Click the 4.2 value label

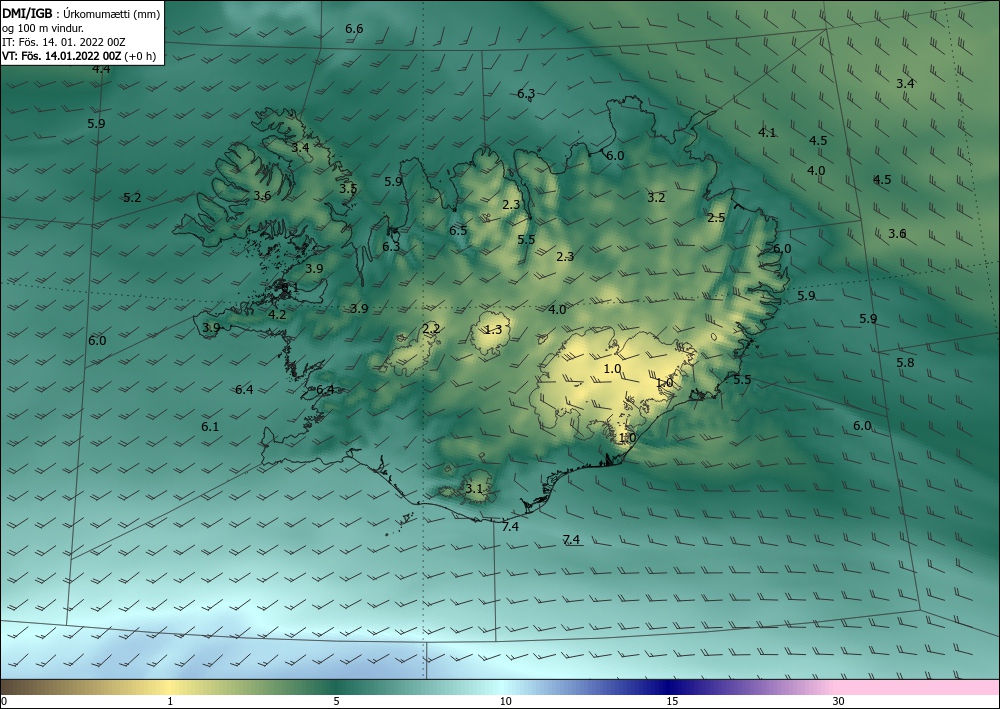point(277,314)
